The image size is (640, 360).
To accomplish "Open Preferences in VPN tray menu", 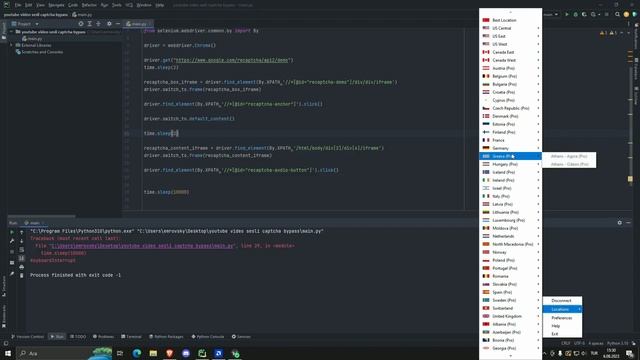I will [562, 318].
